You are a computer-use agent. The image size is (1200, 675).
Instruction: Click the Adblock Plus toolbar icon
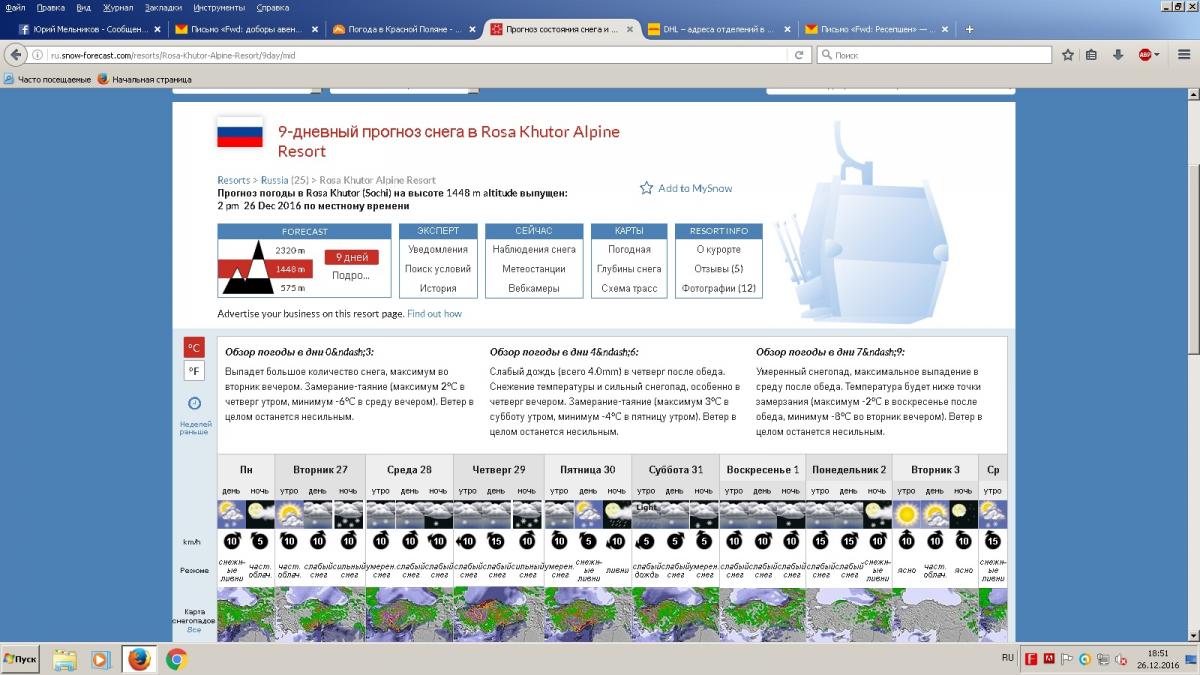(x=1144, y=55)
